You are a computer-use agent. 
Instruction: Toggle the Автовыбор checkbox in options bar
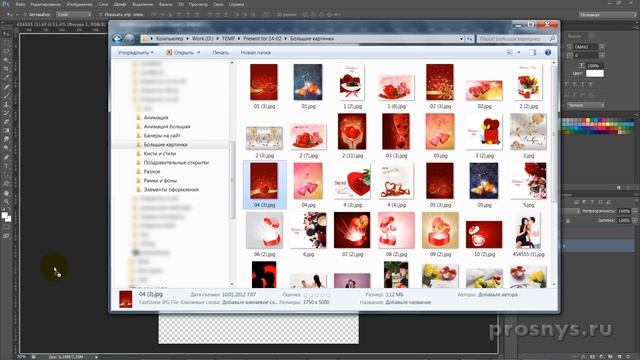(x=25, y=15)
